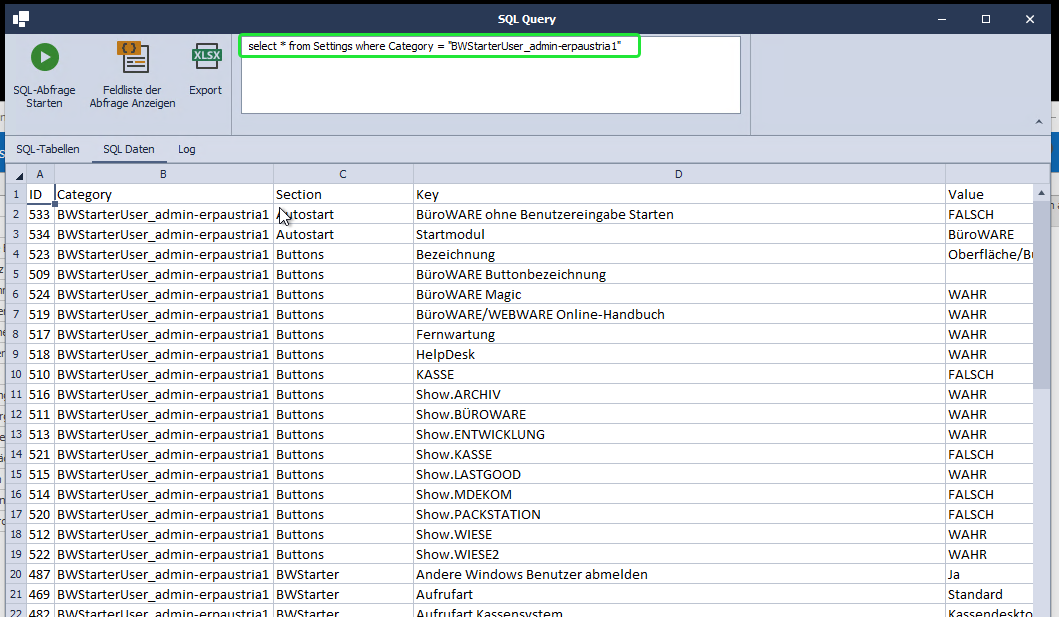The image size is (1059, 617).
Task: Run the query with SQL-Abfrage Starten
Action: (x=45, y=74)
